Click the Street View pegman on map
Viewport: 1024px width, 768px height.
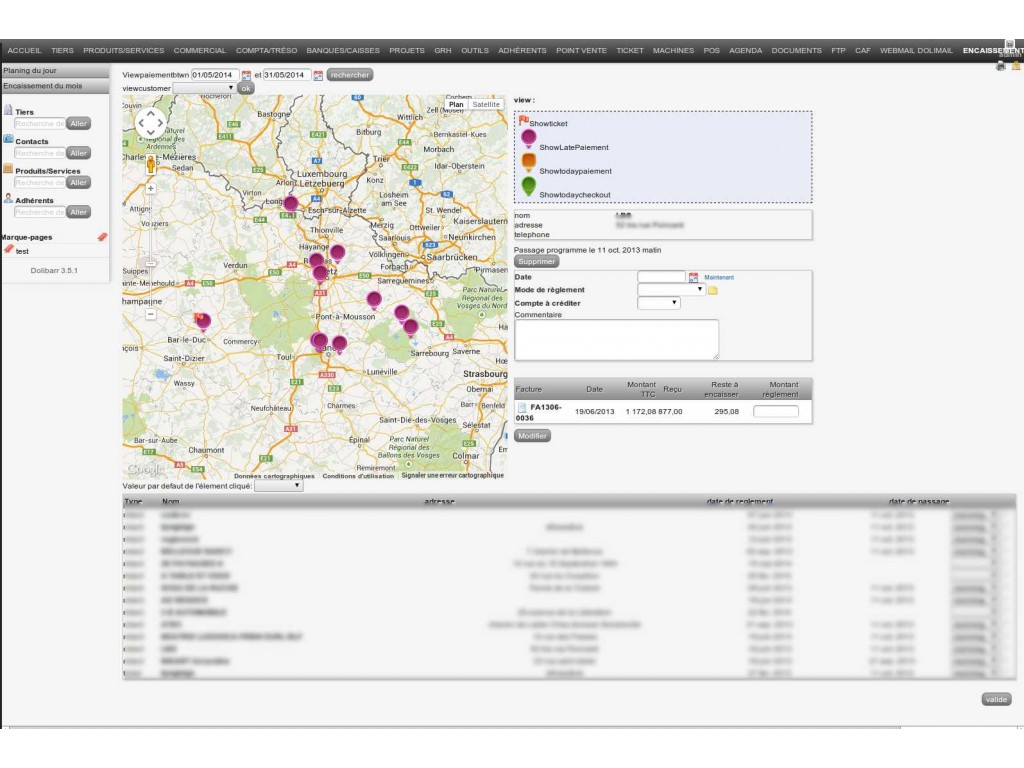coord(151,163)
